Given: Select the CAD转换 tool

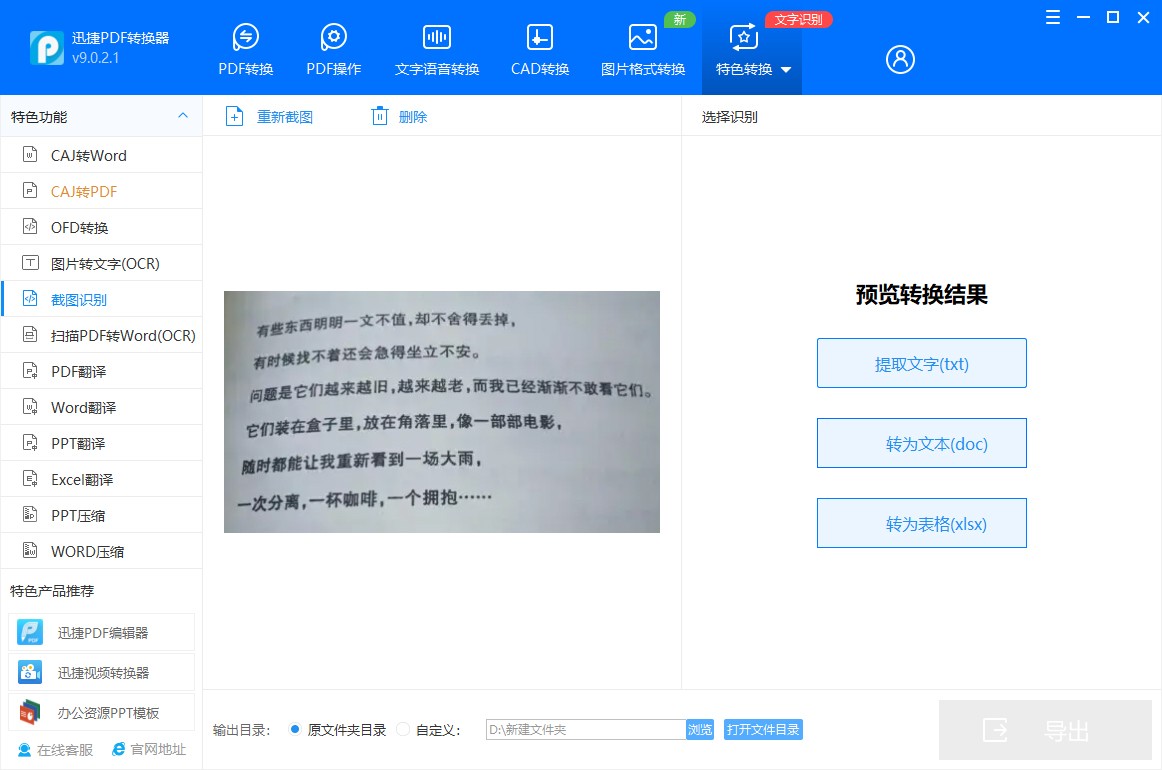Looking at the screenshot, I should (539, 47).
